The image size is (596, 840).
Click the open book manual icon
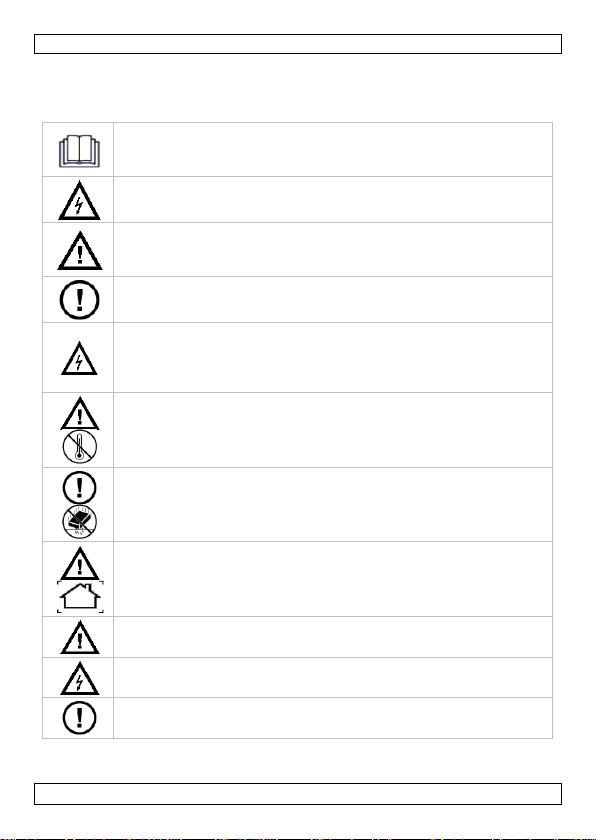pos(79,151)
